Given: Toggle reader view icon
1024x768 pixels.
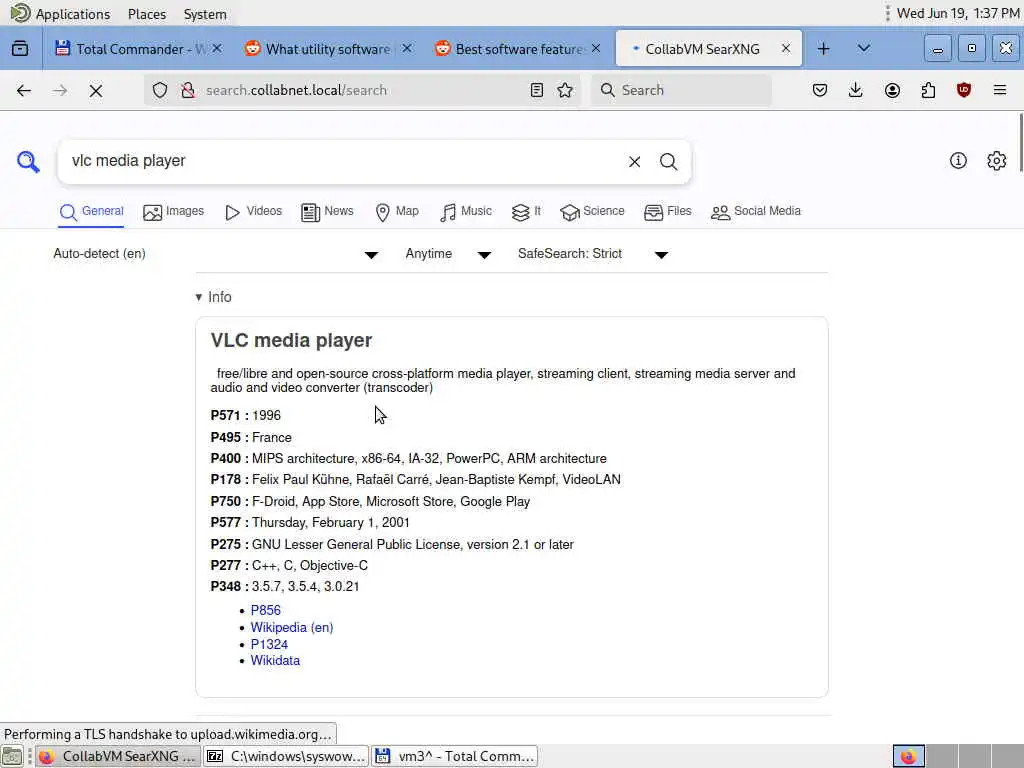Looking at the screenshot, I should [x=537, y=90].
